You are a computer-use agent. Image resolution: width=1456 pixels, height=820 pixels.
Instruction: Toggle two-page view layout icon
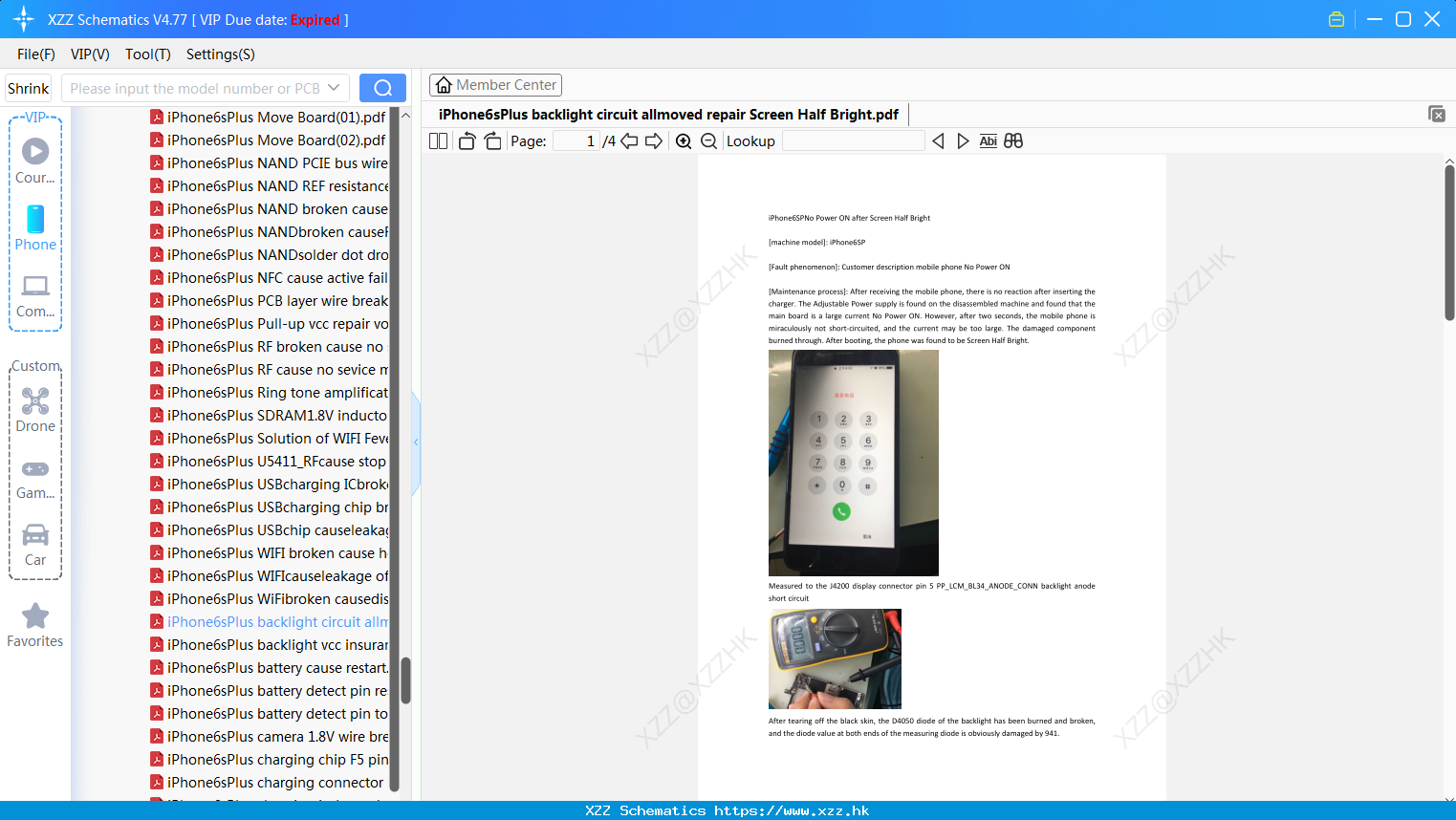(438, 140)
